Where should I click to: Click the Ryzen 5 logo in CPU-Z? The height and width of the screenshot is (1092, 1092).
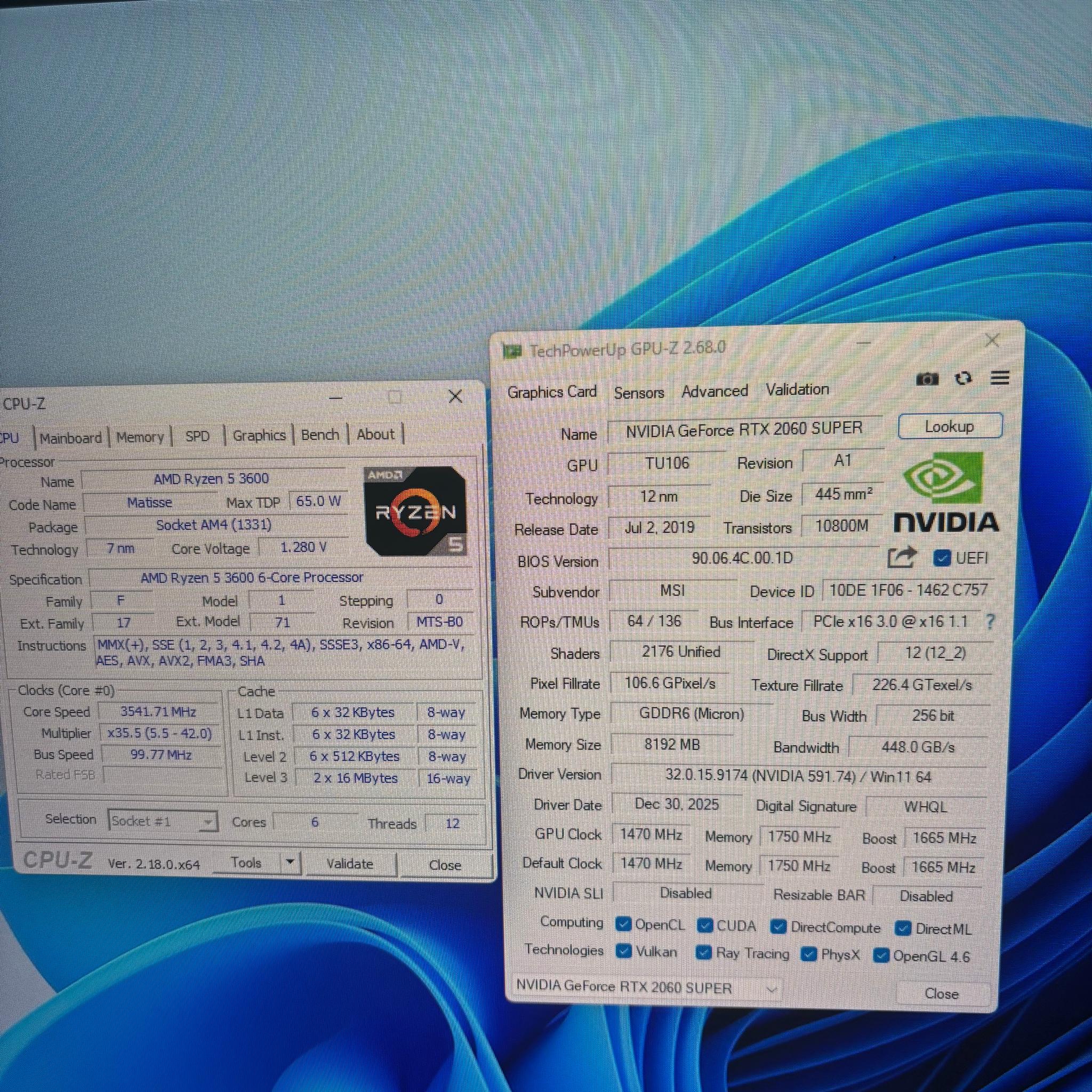coord(416,511)
